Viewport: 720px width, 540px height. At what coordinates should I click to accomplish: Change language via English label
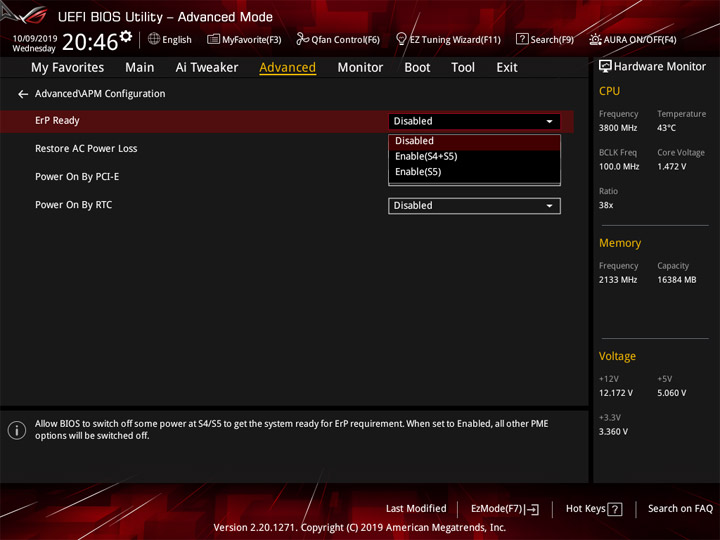point(177,40)
